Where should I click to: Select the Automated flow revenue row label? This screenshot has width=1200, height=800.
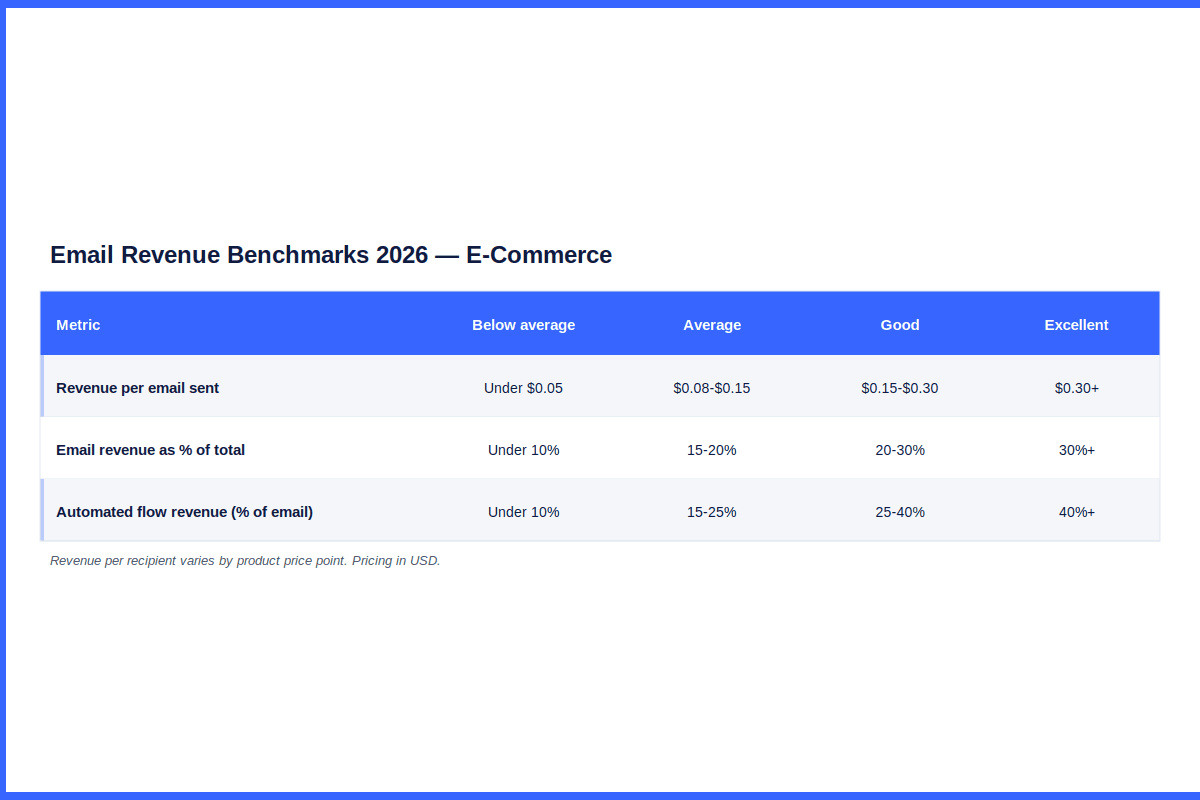click(x=184, y=511)
